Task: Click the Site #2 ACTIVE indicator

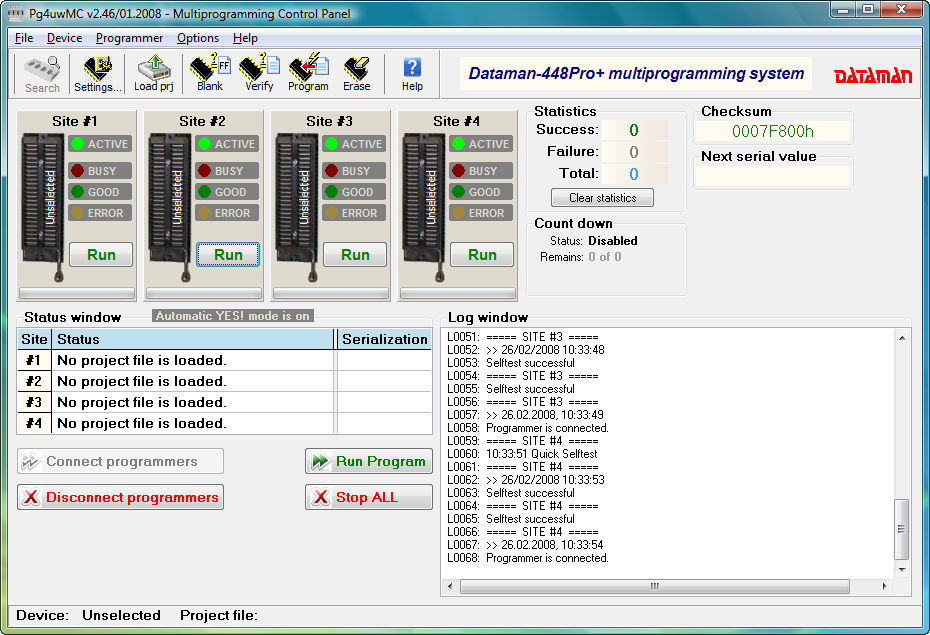Action: pyautogui.click(x=226, y=144)
